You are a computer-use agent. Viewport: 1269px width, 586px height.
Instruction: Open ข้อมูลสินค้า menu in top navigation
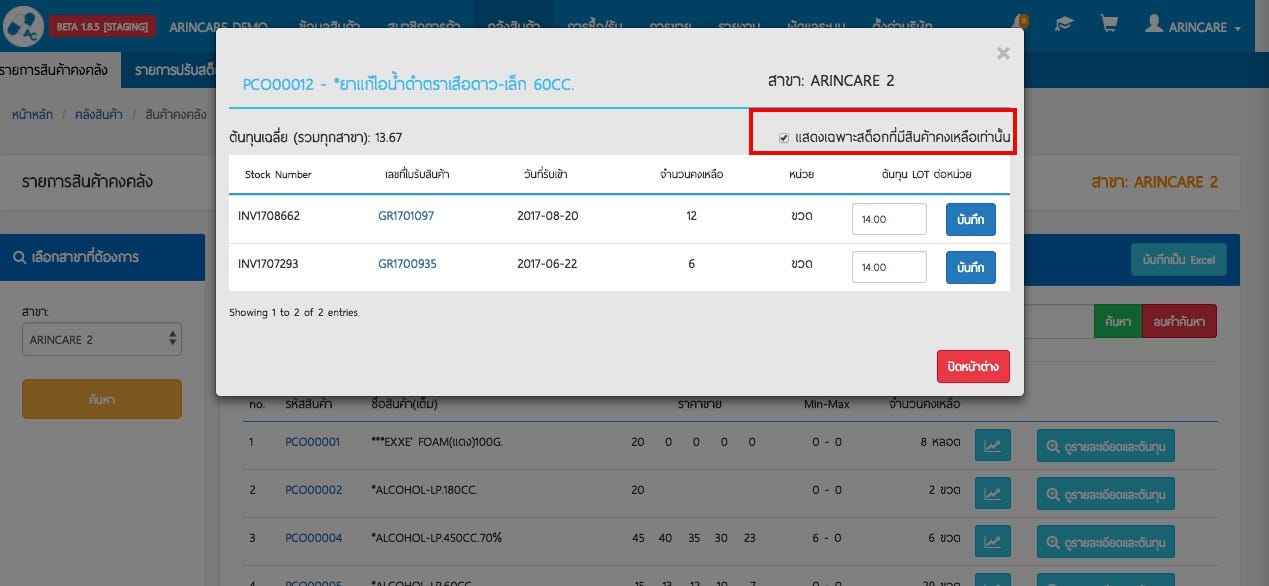click(330, 27)
